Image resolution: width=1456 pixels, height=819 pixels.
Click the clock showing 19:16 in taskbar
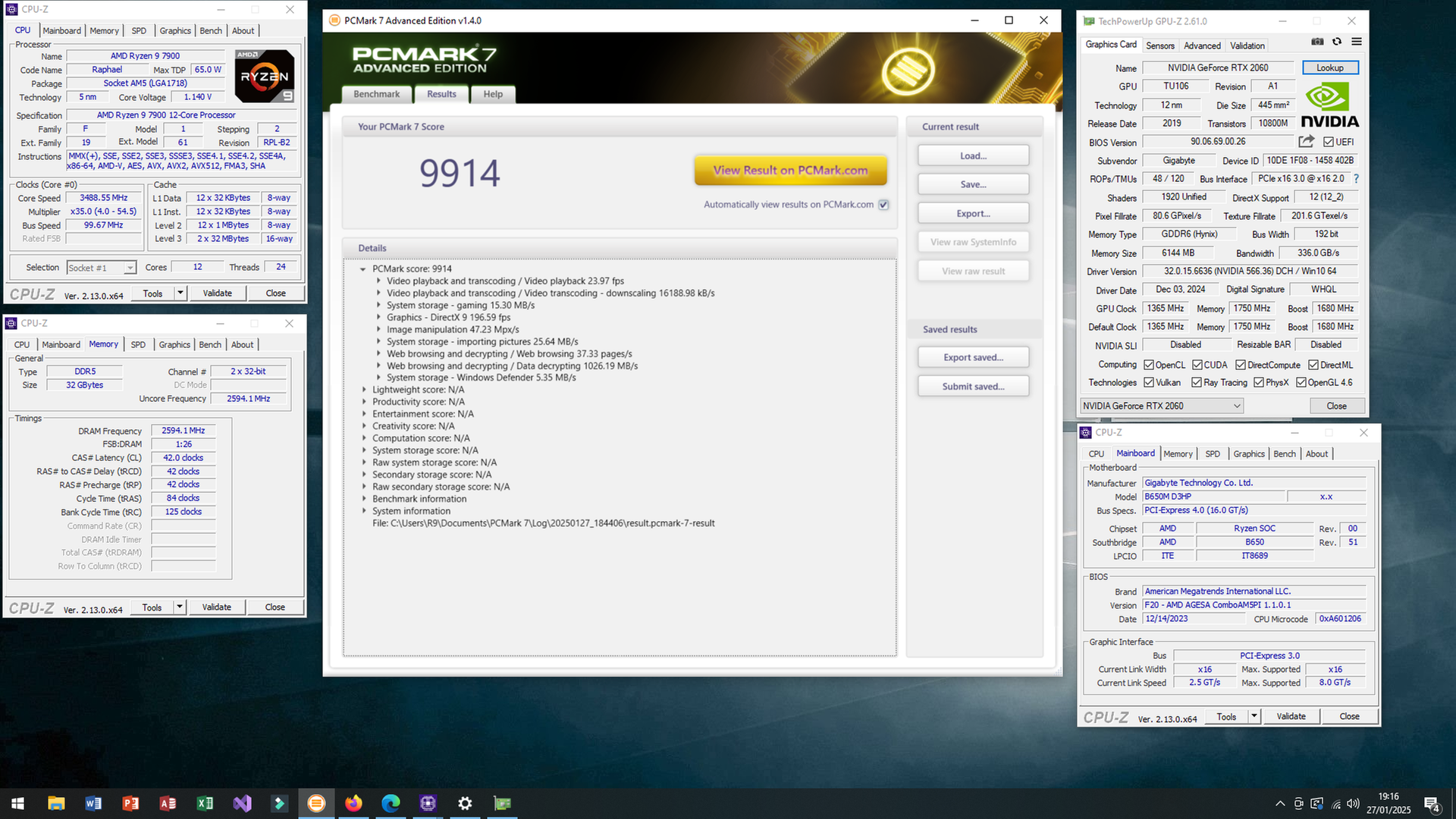tap(1389, 796)
